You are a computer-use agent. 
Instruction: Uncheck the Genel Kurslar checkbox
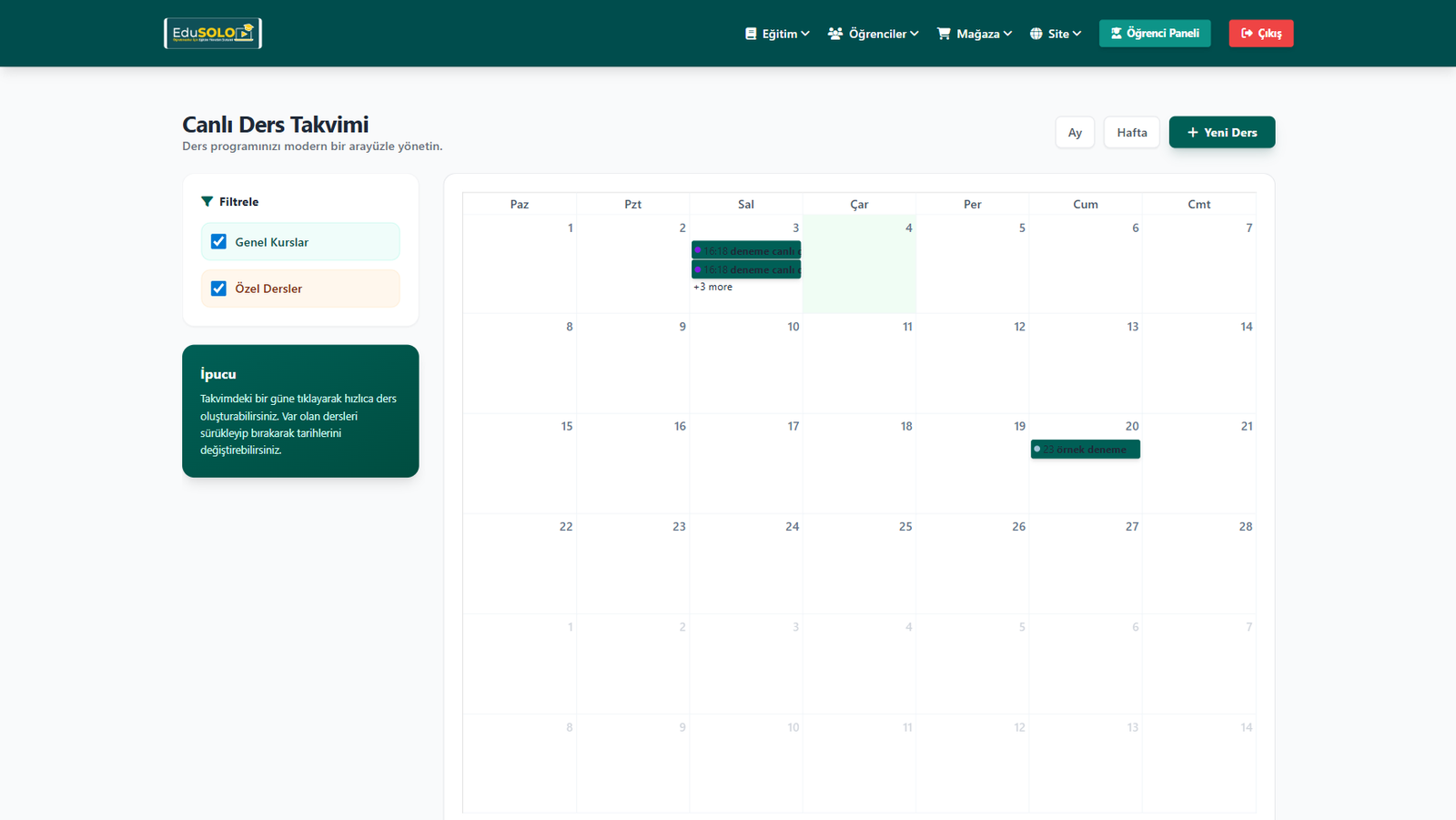pyautogui.click(x=218, y=242)
